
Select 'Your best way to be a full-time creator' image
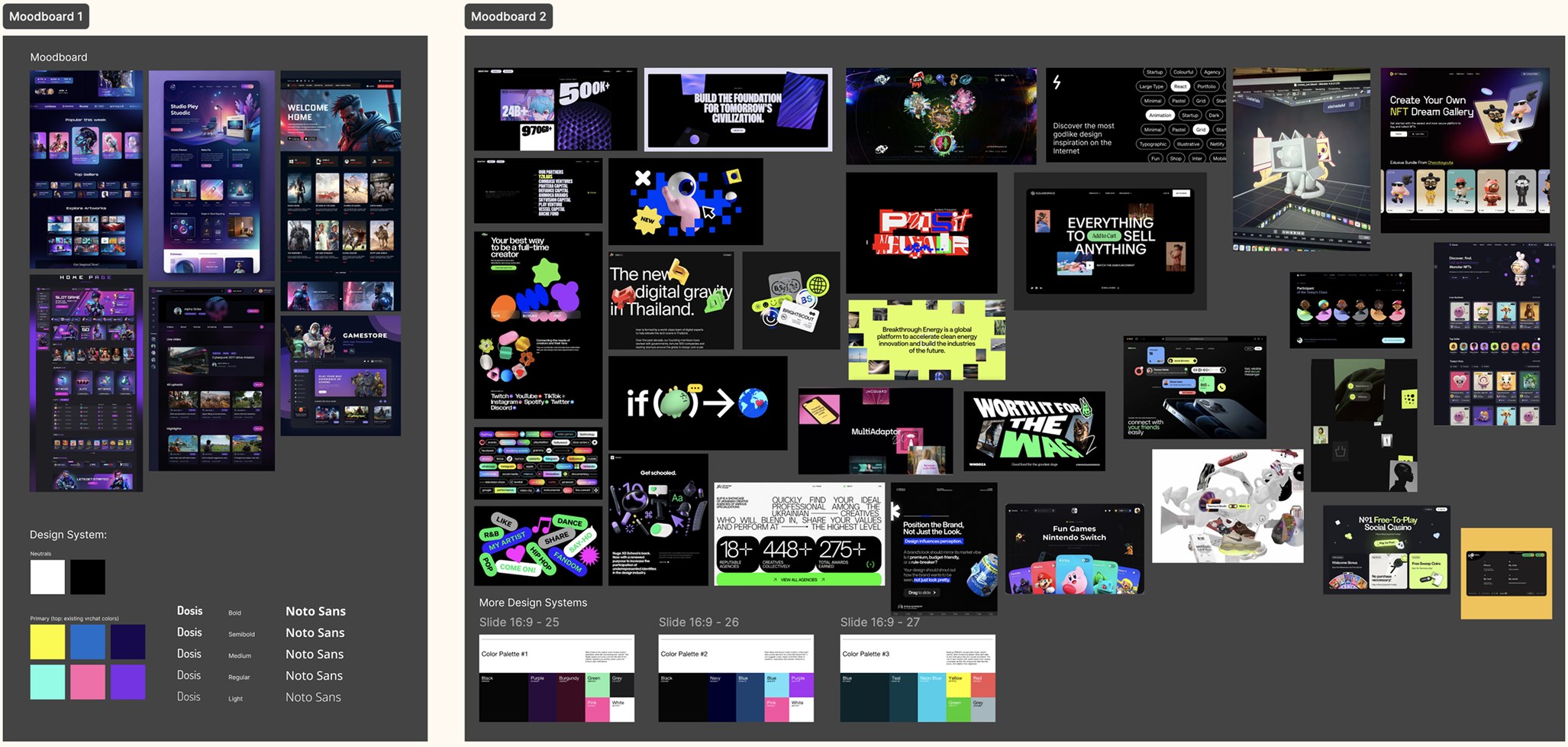point(538,325)
